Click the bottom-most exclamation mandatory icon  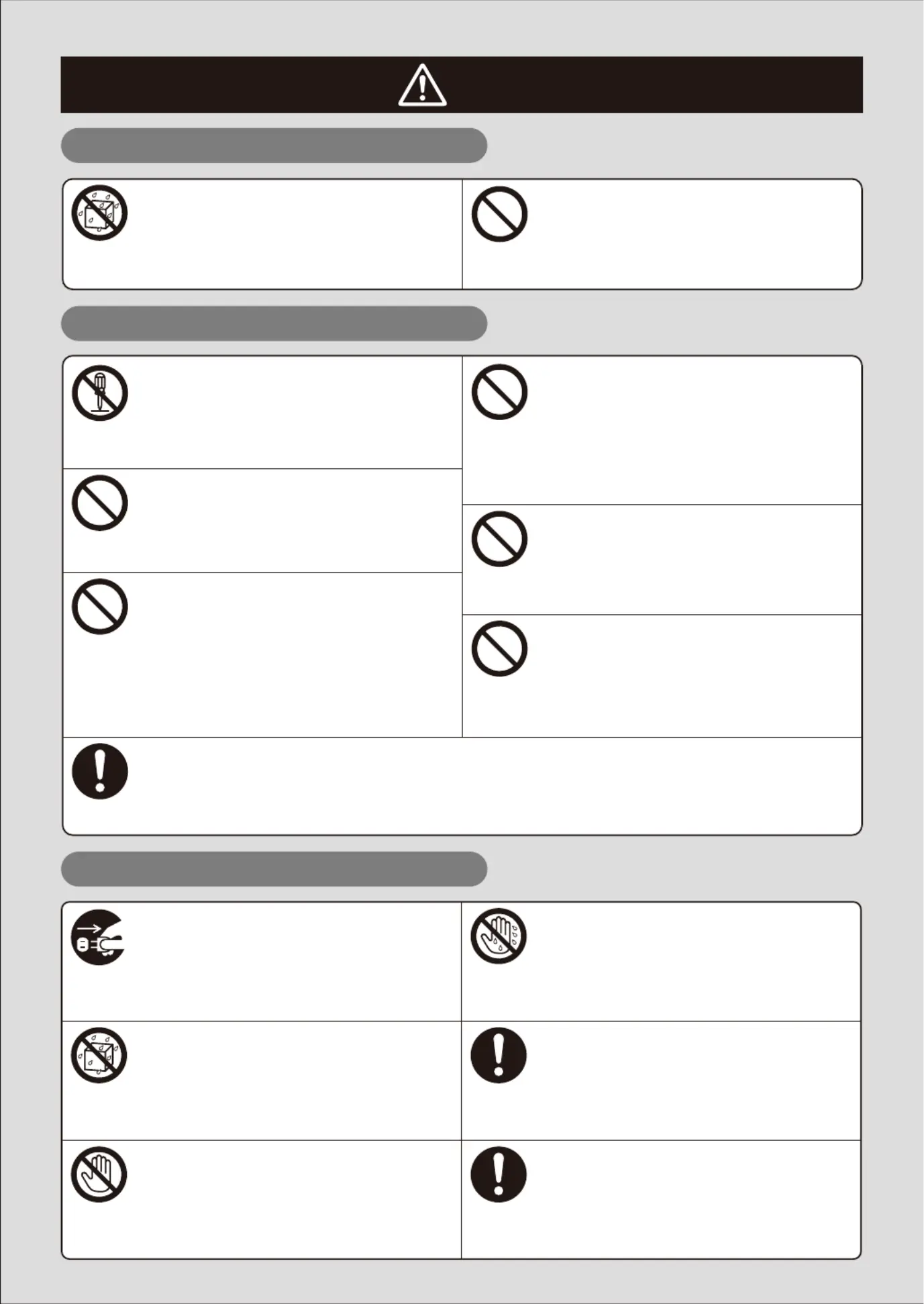[x=499, y=1174]
